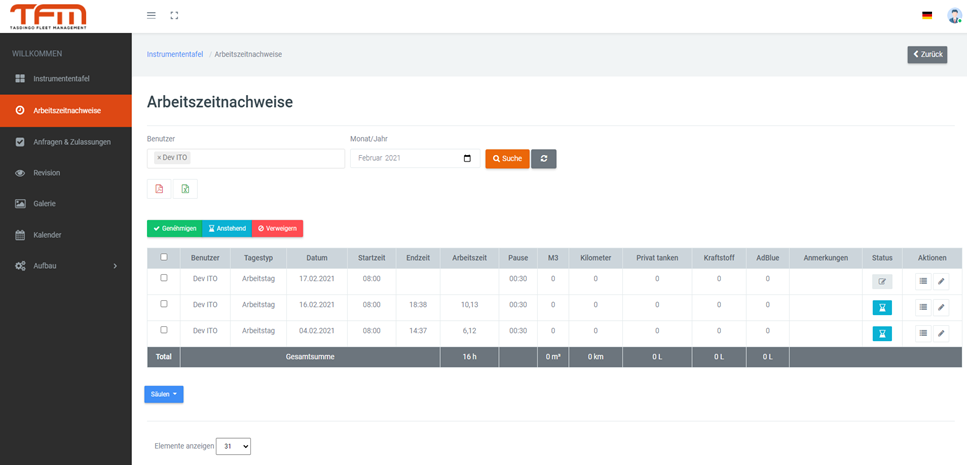The image size is (967, 465).
Task: Click the Kraftstoff column header
Action: coord(719,258)
